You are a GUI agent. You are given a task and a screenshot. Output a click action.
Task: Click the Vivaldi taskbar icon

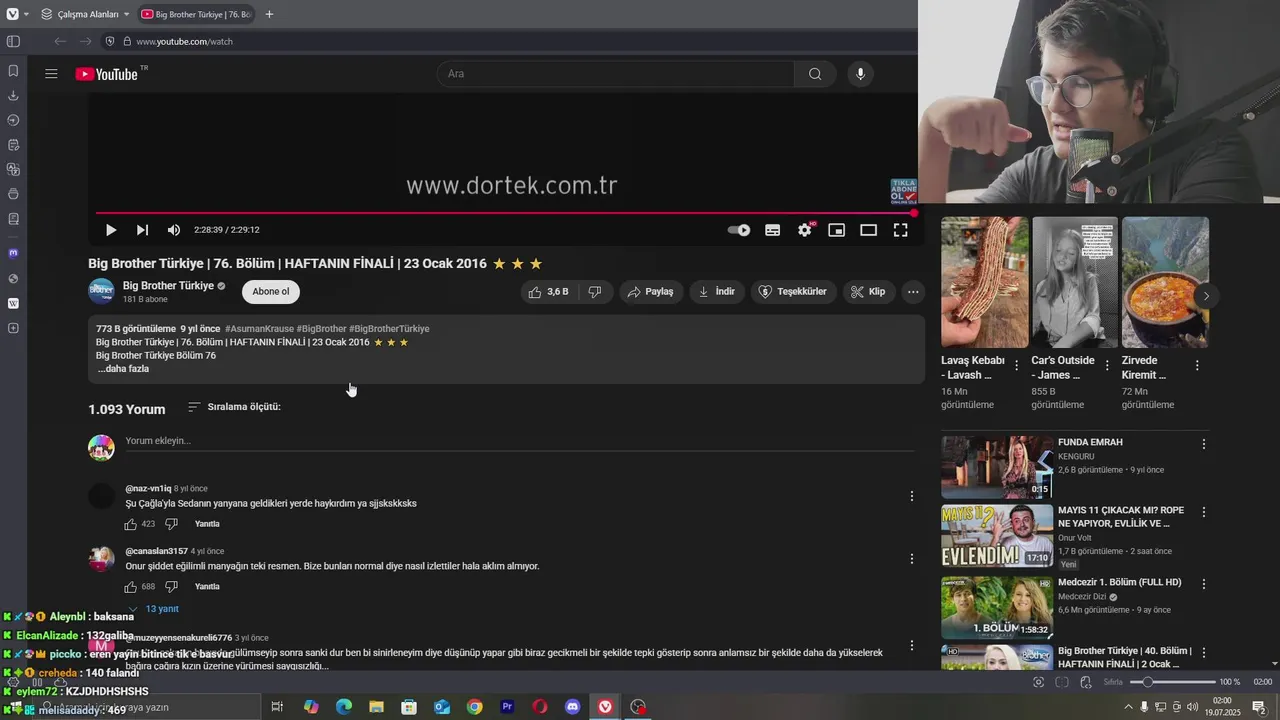[605, 707]
